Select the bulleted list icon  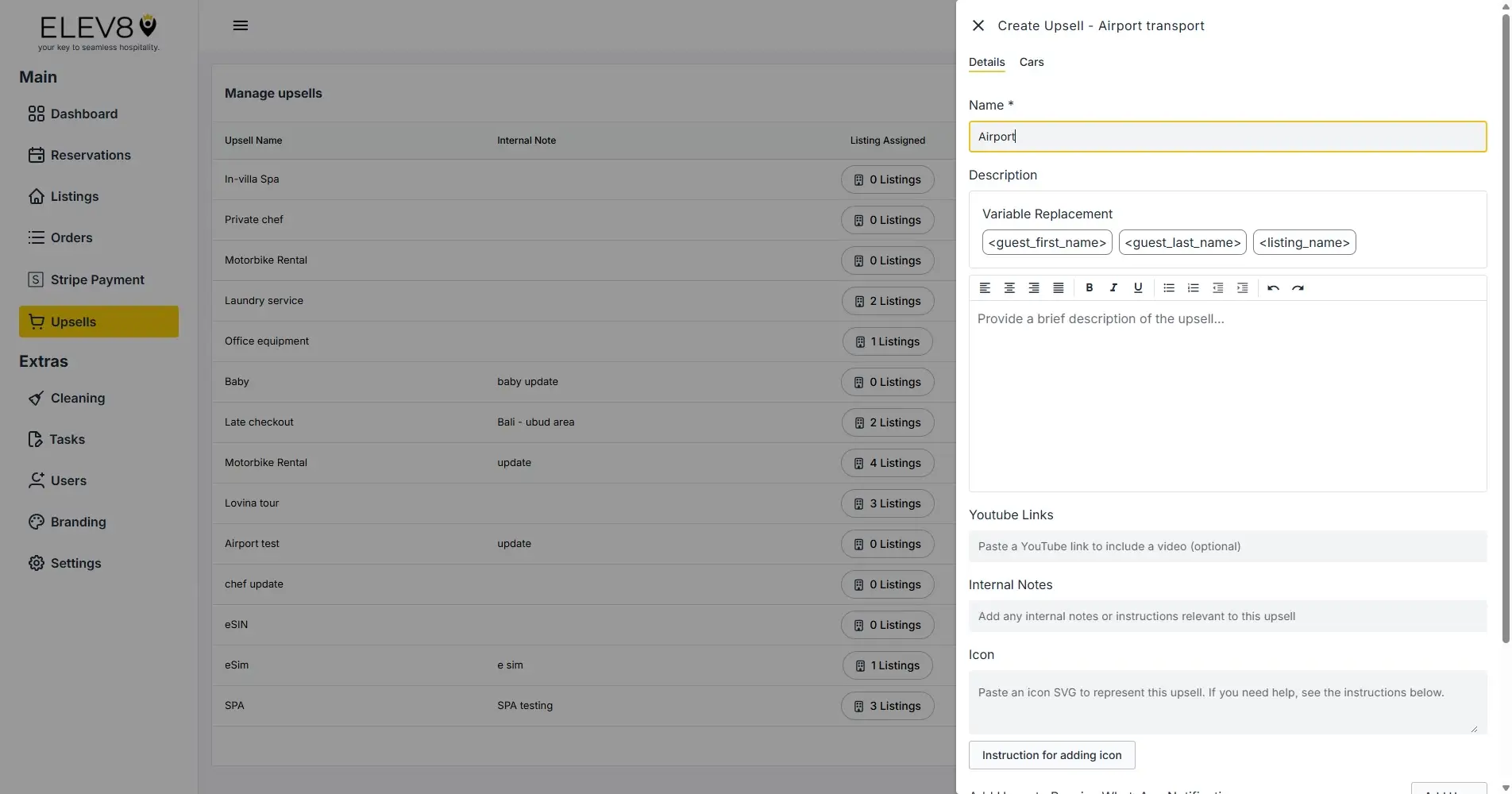tap(1168, 287)
